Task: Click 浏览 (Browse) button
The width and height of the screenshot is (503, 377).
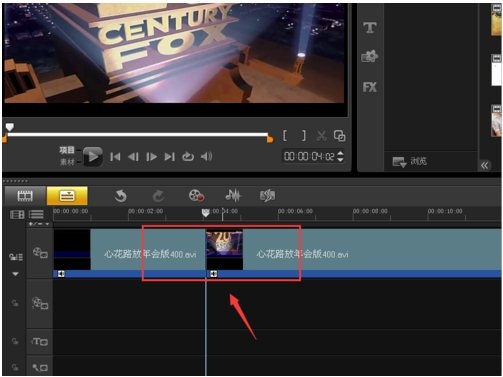Action: click(x=409, y=162)
